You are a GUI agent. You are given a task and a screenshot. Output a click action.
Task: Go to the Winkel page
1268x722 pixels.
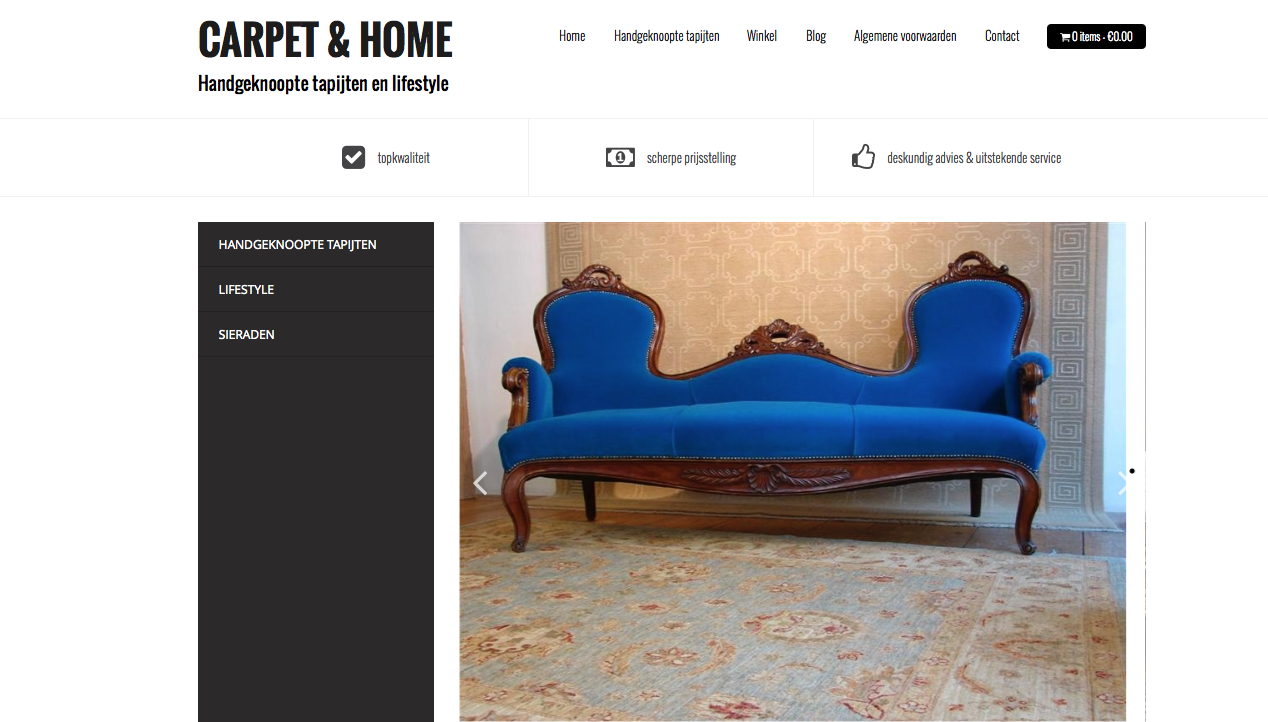point(762,36)
